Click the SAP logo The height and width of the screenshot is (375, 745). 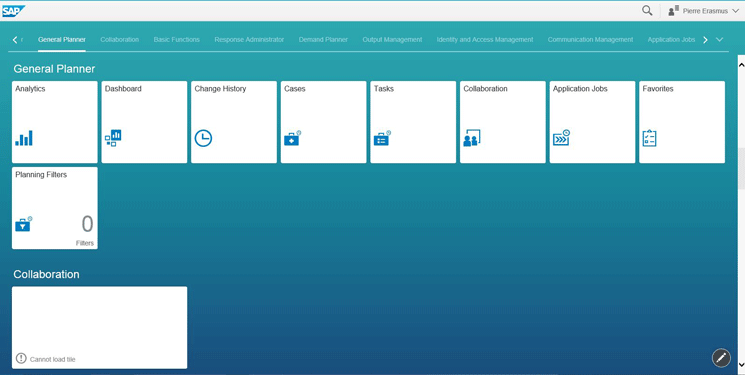pos(13,11)
